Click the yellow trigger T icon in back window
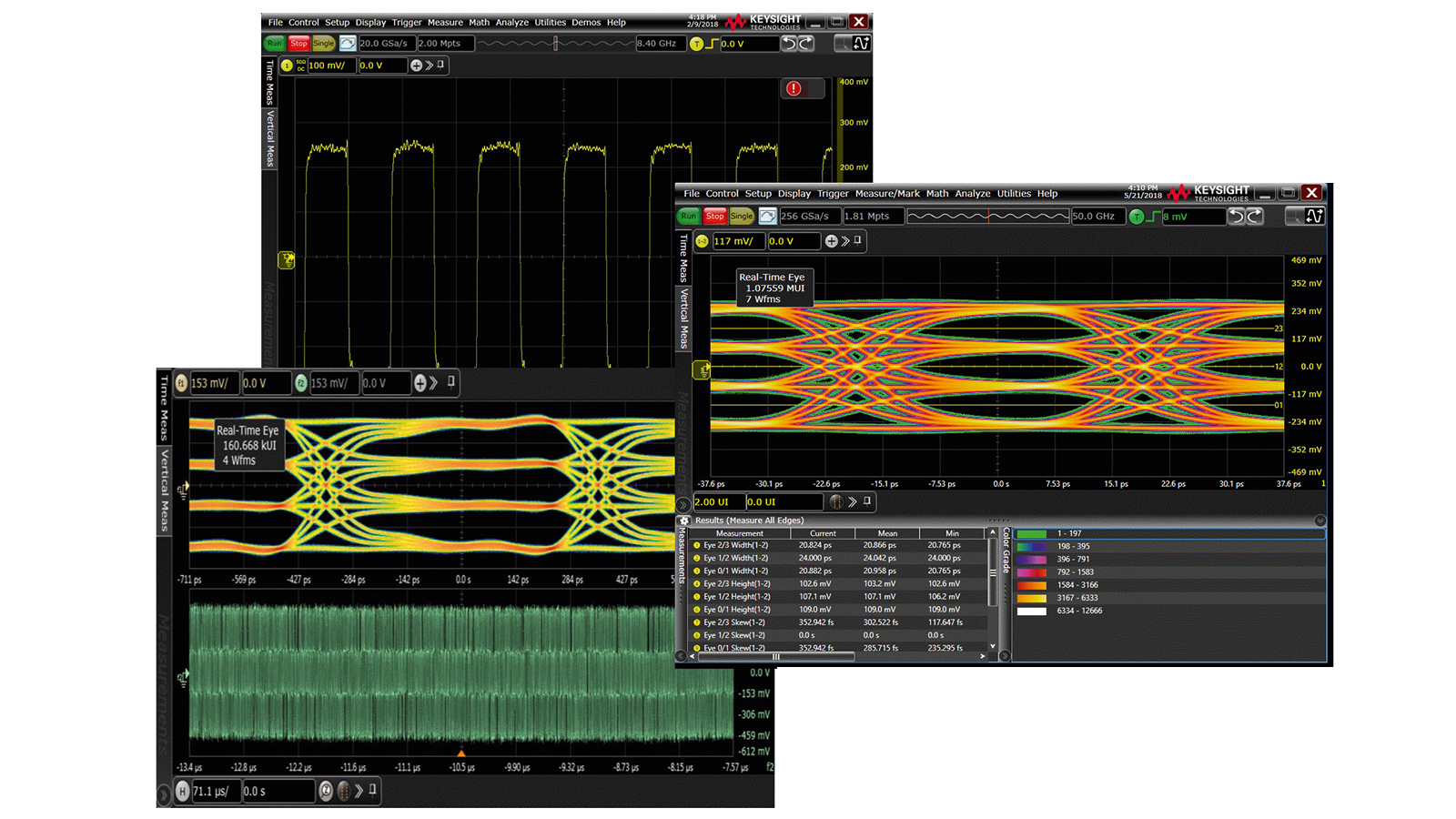 696,44
